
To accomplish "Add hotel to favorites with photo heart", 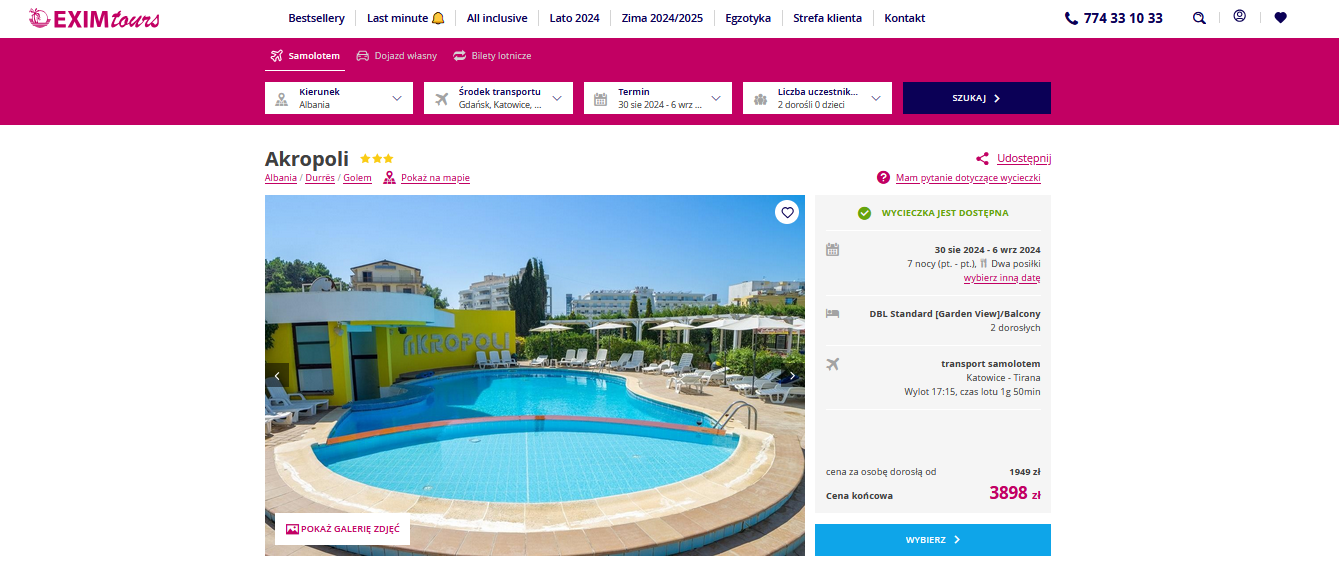I will coord(787,212).
